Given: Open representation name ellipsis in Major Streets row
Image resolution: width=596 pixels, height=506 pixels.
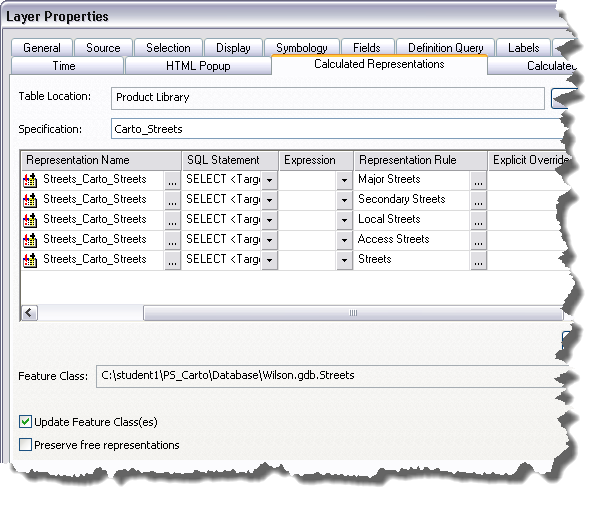Looking at the screenshot, I should (172, 181).
